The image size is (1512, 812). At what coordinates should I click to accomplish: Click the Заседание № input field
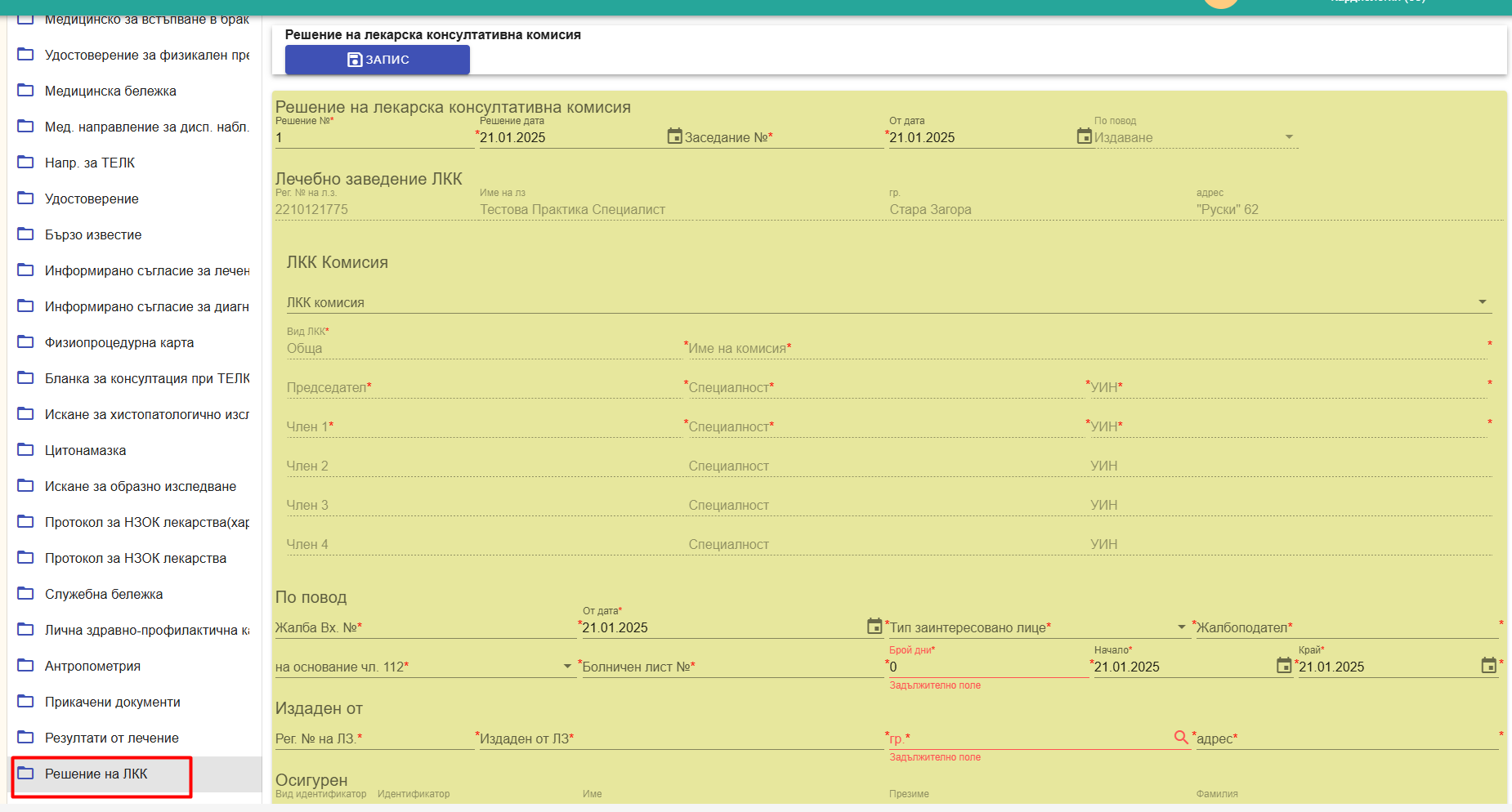pos(784,137)
